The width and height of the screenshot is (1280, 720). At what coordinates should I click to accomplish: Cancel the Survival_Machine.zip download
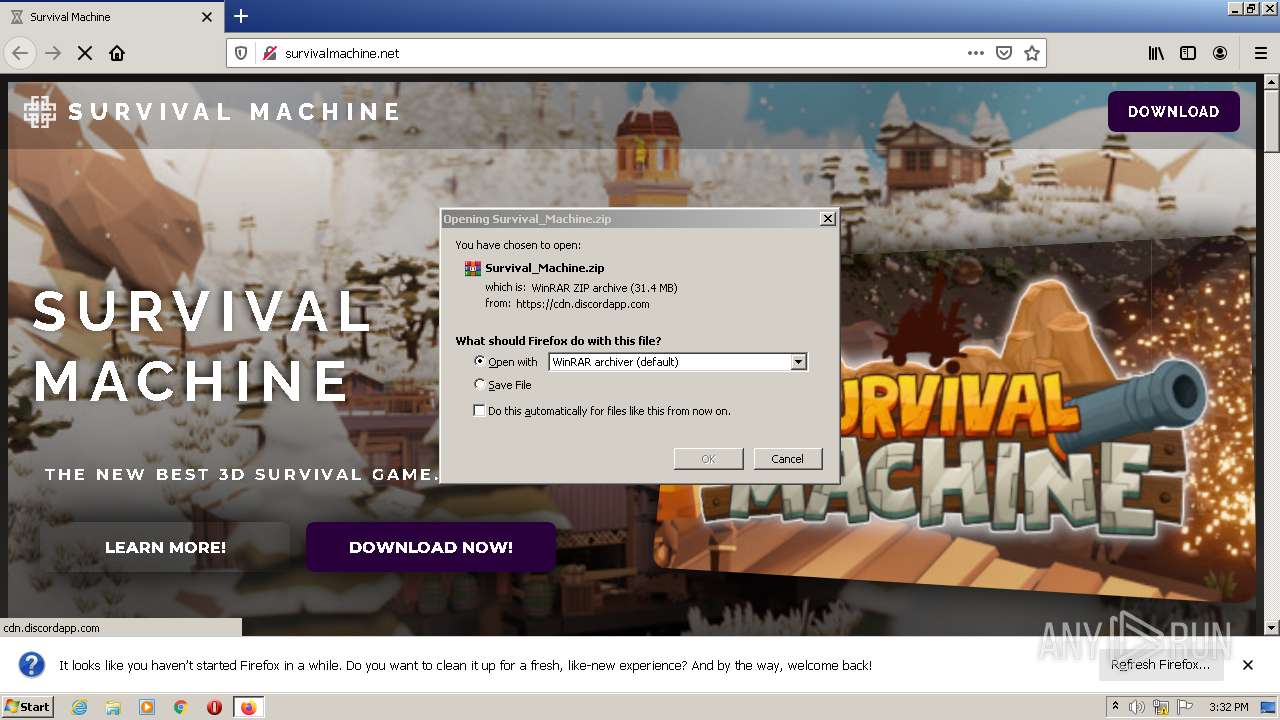(x=787, y=459)
